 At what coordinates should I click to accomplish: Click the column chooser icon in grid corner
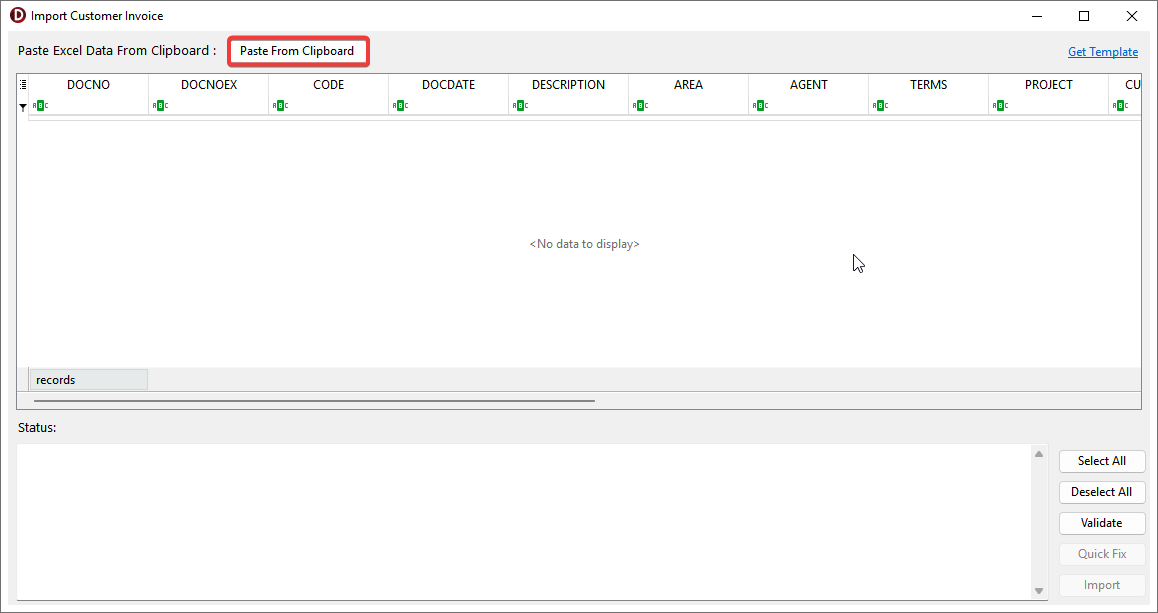coord(23,85)
